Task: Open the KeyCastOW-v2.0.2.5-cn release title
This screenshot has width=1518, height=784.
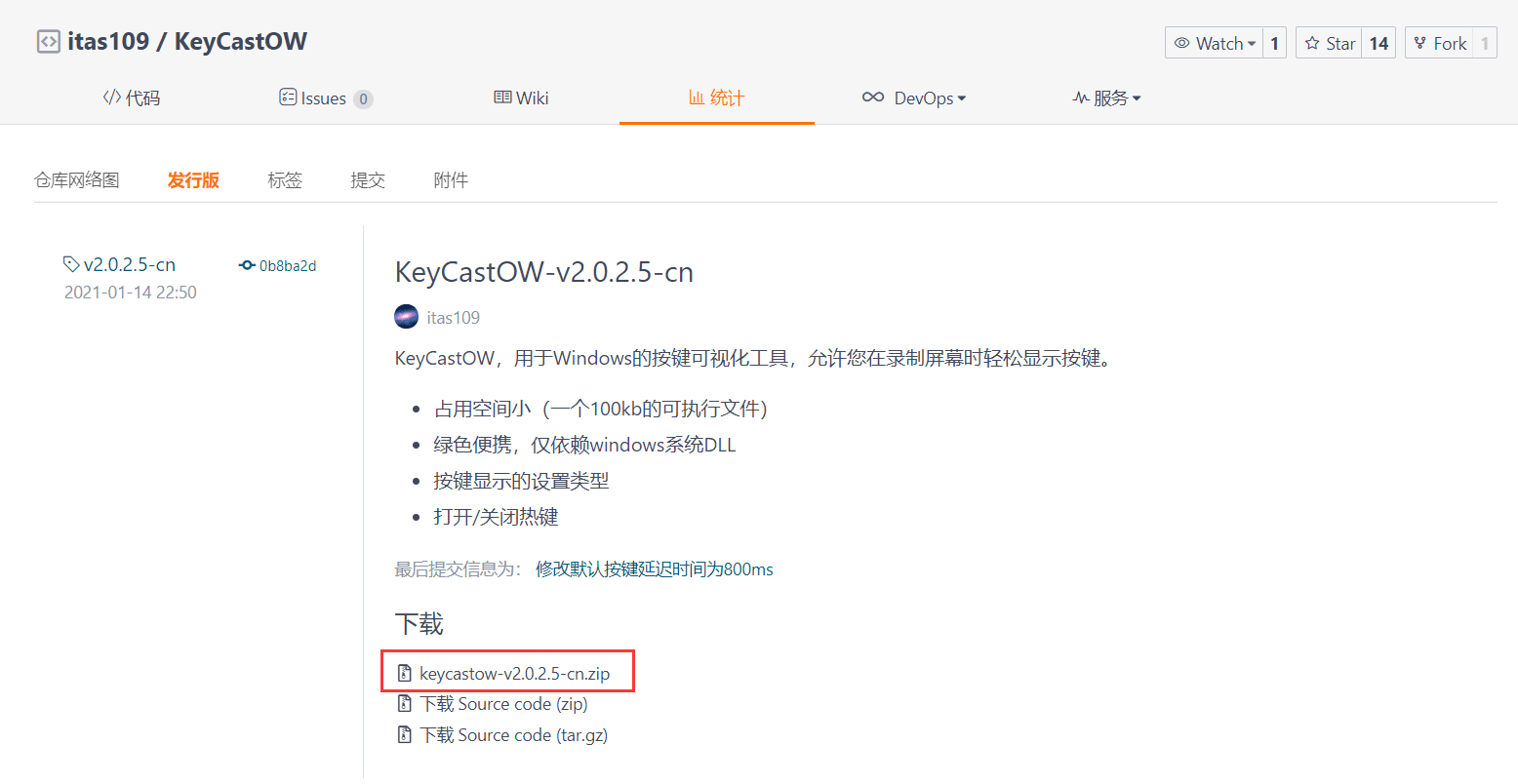Action: (544, 272)
